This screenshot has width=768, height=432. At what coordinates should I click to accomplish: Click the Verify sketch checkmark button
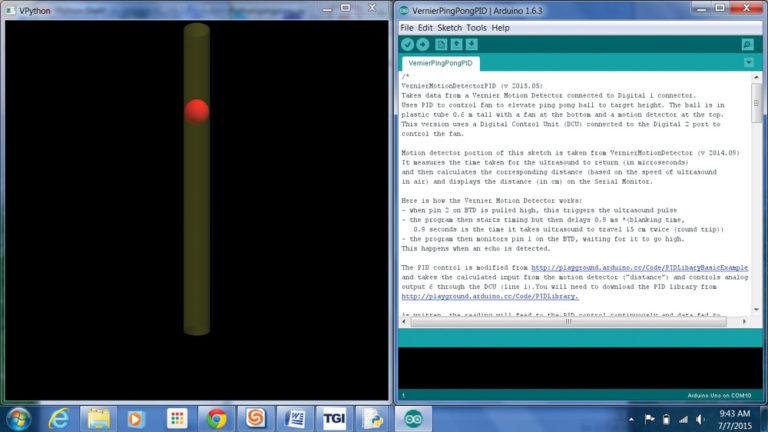coord(407,45)
